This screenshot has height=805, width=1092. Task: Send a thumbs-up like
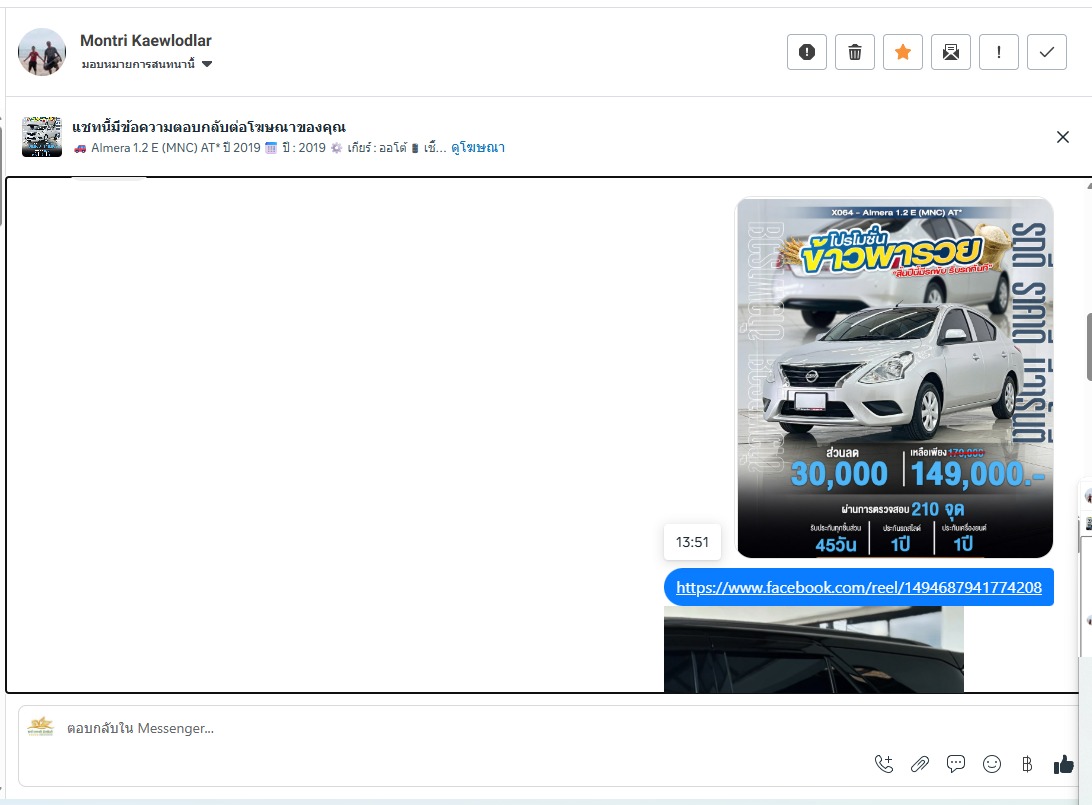(1063, 765)
